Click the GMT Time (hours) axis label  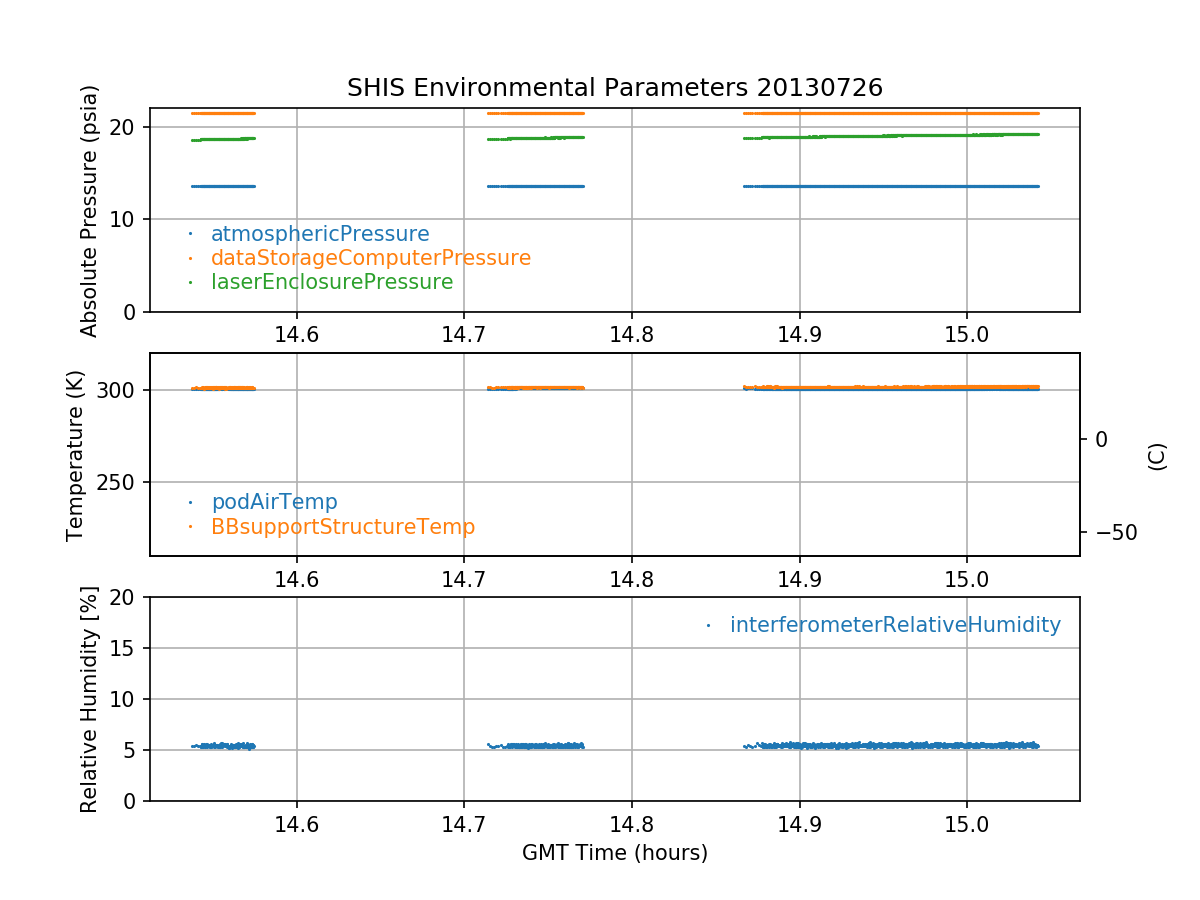coord(614,853)
